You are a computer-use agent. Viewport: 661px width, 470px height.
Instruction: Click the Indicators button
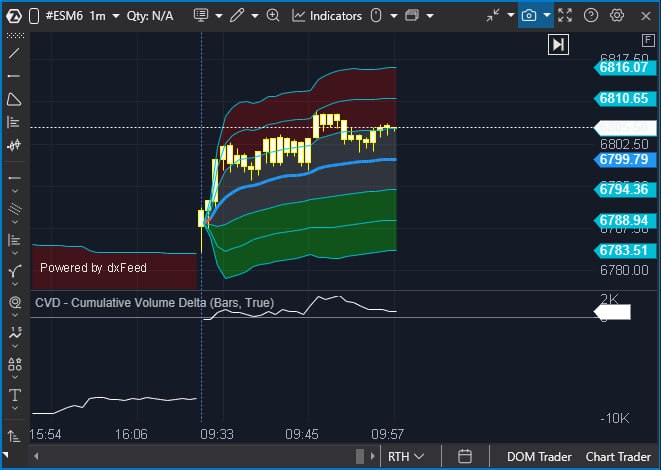[327, 16]
